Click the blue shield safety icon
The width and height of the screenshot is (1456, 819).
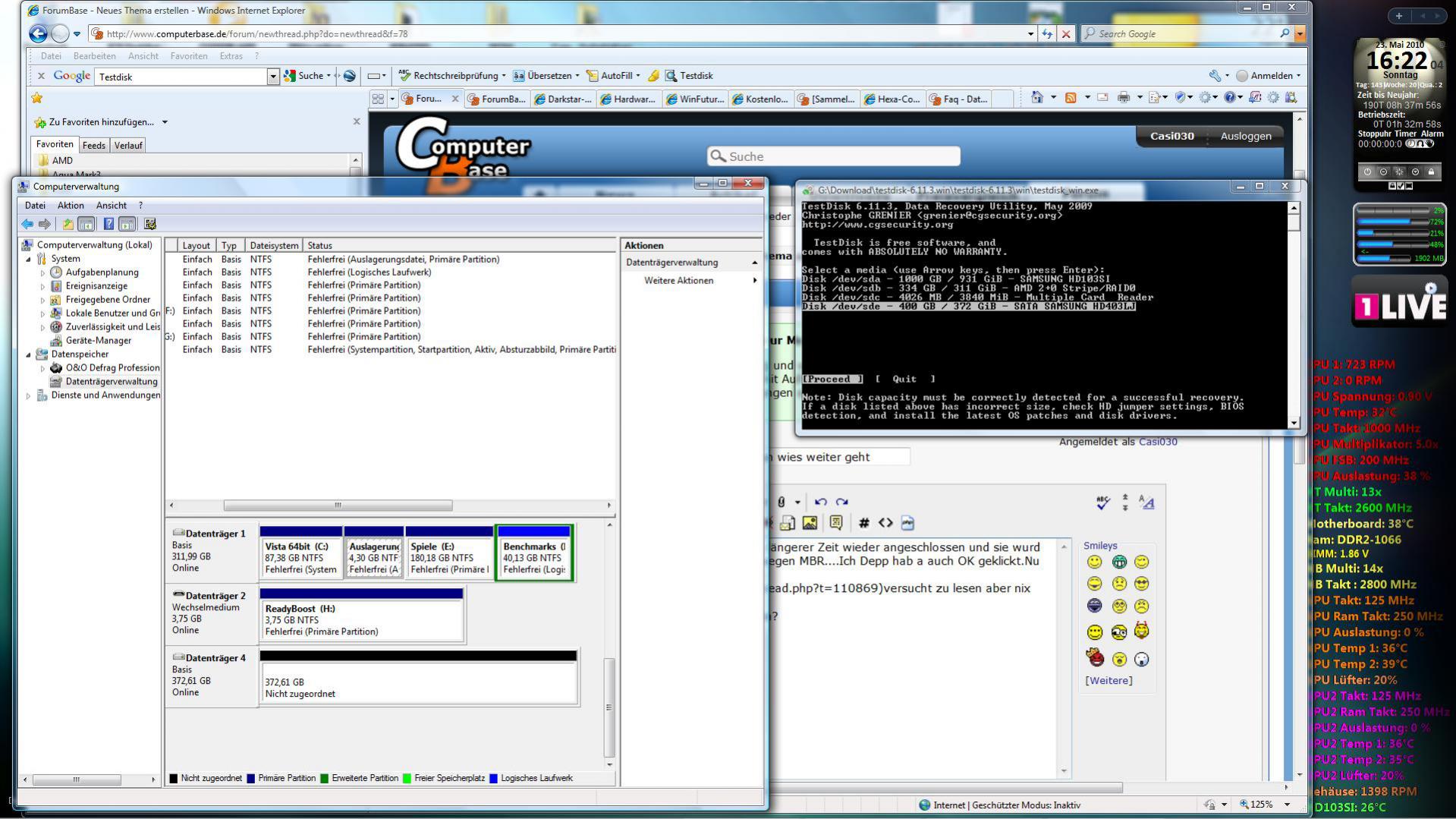pos(1181,97)
